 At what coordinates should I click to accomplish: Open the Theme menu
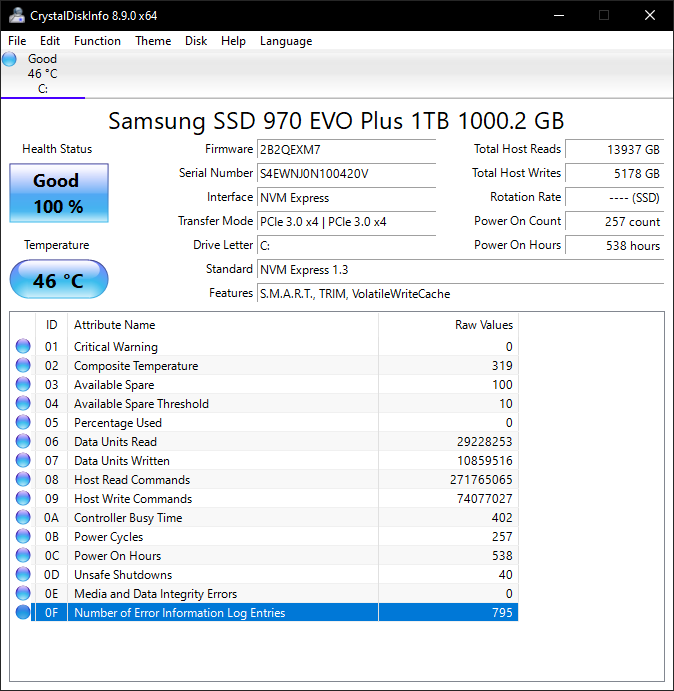coord(153,41)
